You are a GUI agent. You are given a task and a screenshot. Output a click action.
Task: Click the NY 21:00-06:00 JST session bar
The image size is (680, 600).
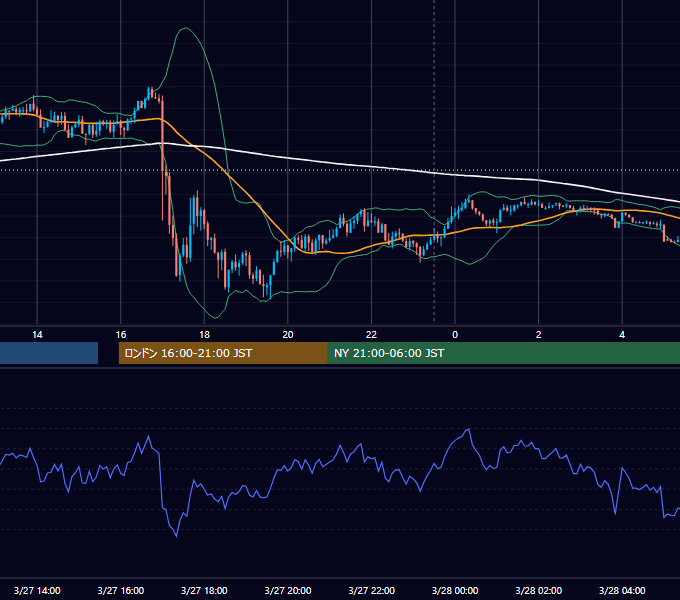click(504, 353)
